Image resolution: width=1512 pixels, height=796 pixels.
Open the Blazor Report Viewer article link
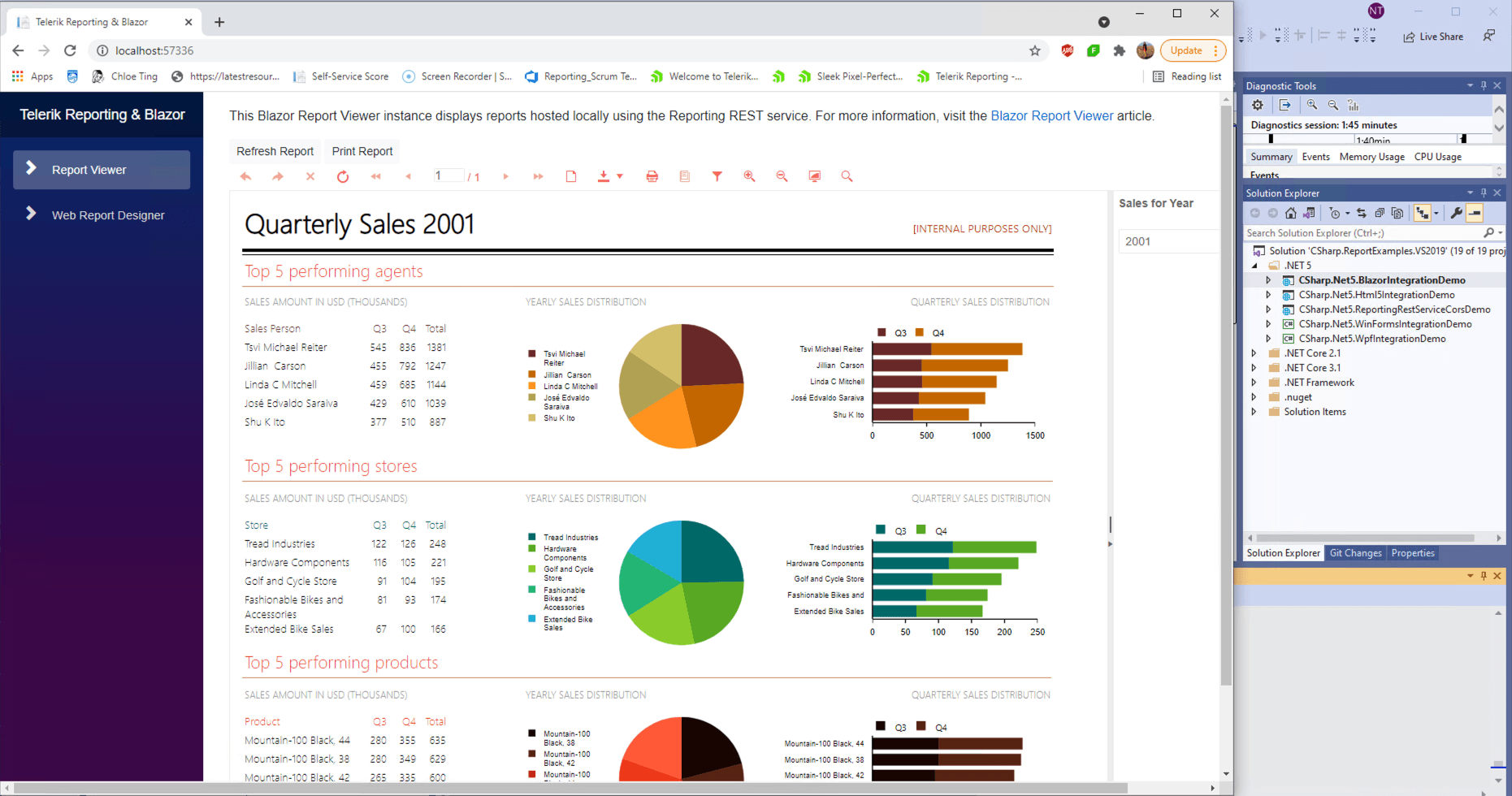pos(1051,115)
